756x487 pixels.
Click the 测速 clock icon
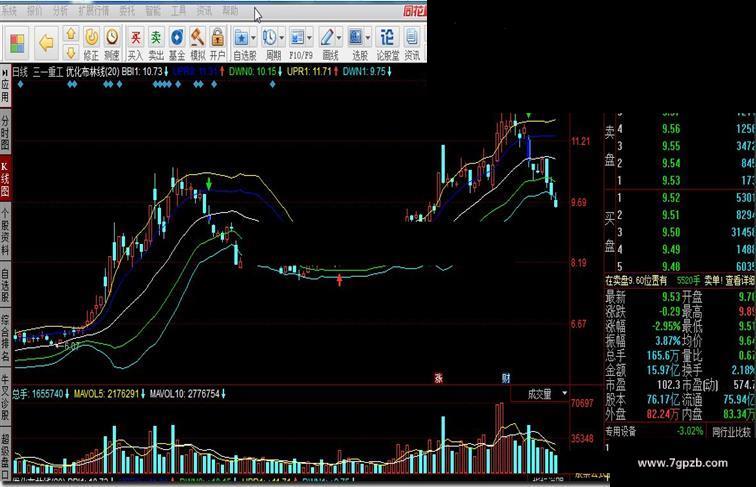(112, 37)
